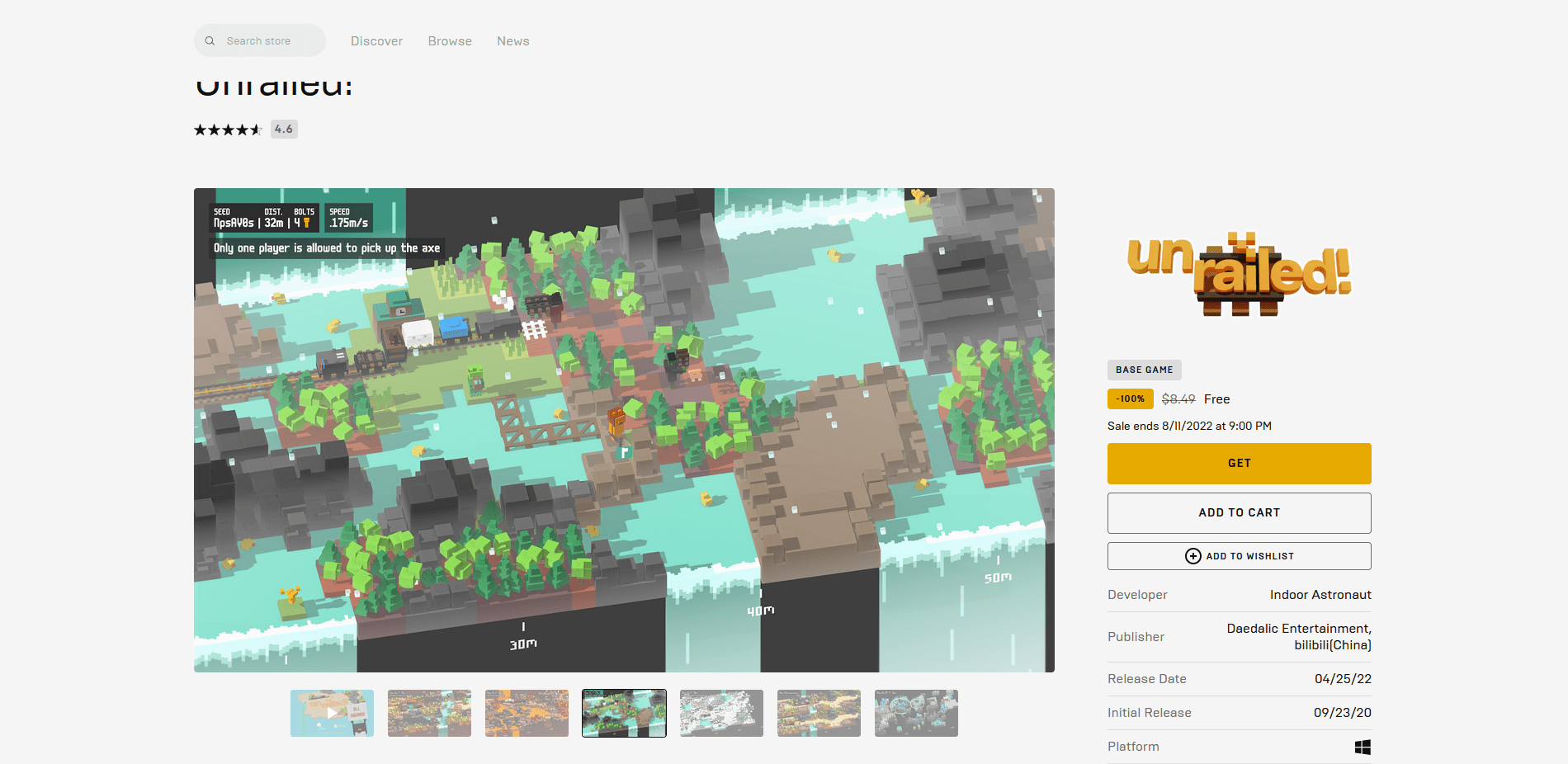Go to the Browse tab
1568x764 pixels.
tap(450, 41)
